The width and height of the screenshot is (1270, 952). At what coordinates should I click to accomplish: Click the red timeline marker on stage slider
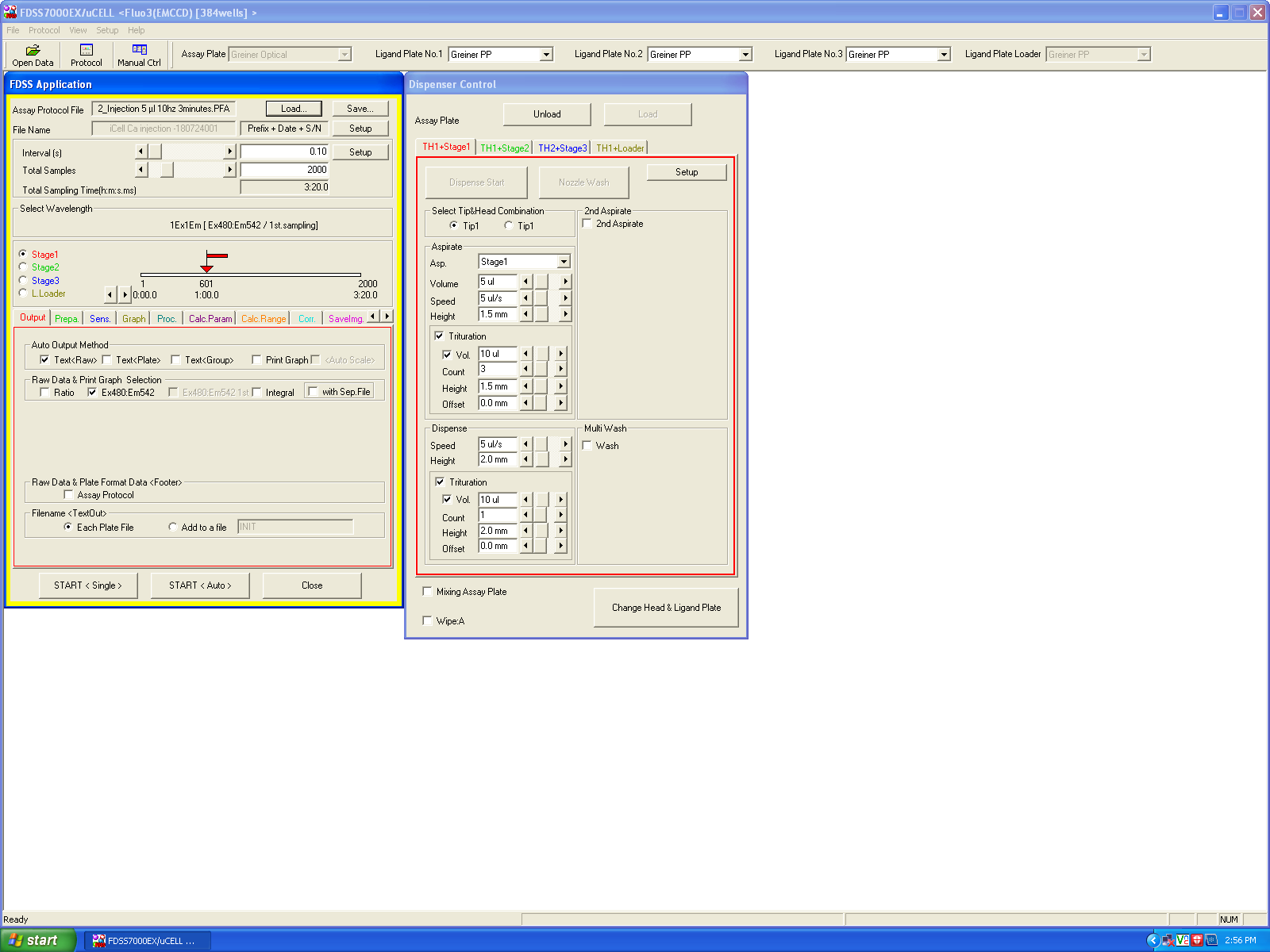click(207, 268)
